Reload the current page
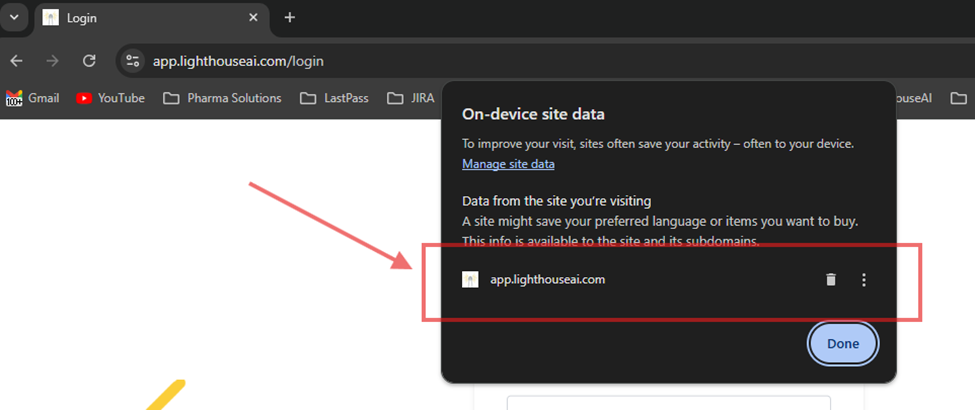 [89, 61]
